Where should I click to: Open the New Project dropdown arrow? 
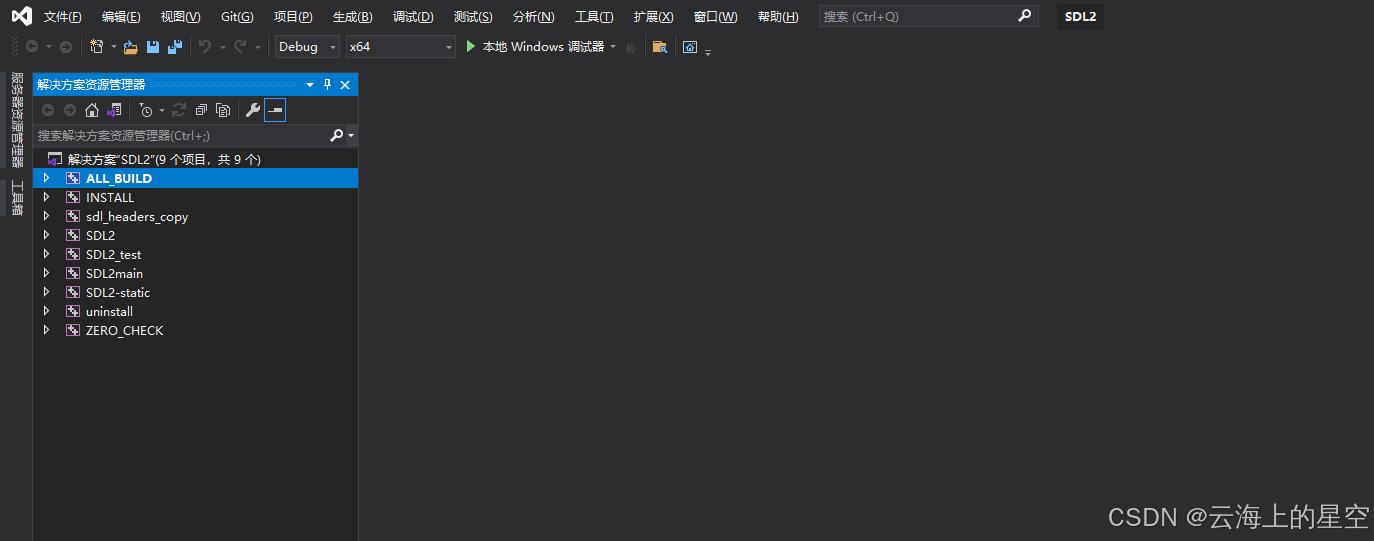[114, 47]
